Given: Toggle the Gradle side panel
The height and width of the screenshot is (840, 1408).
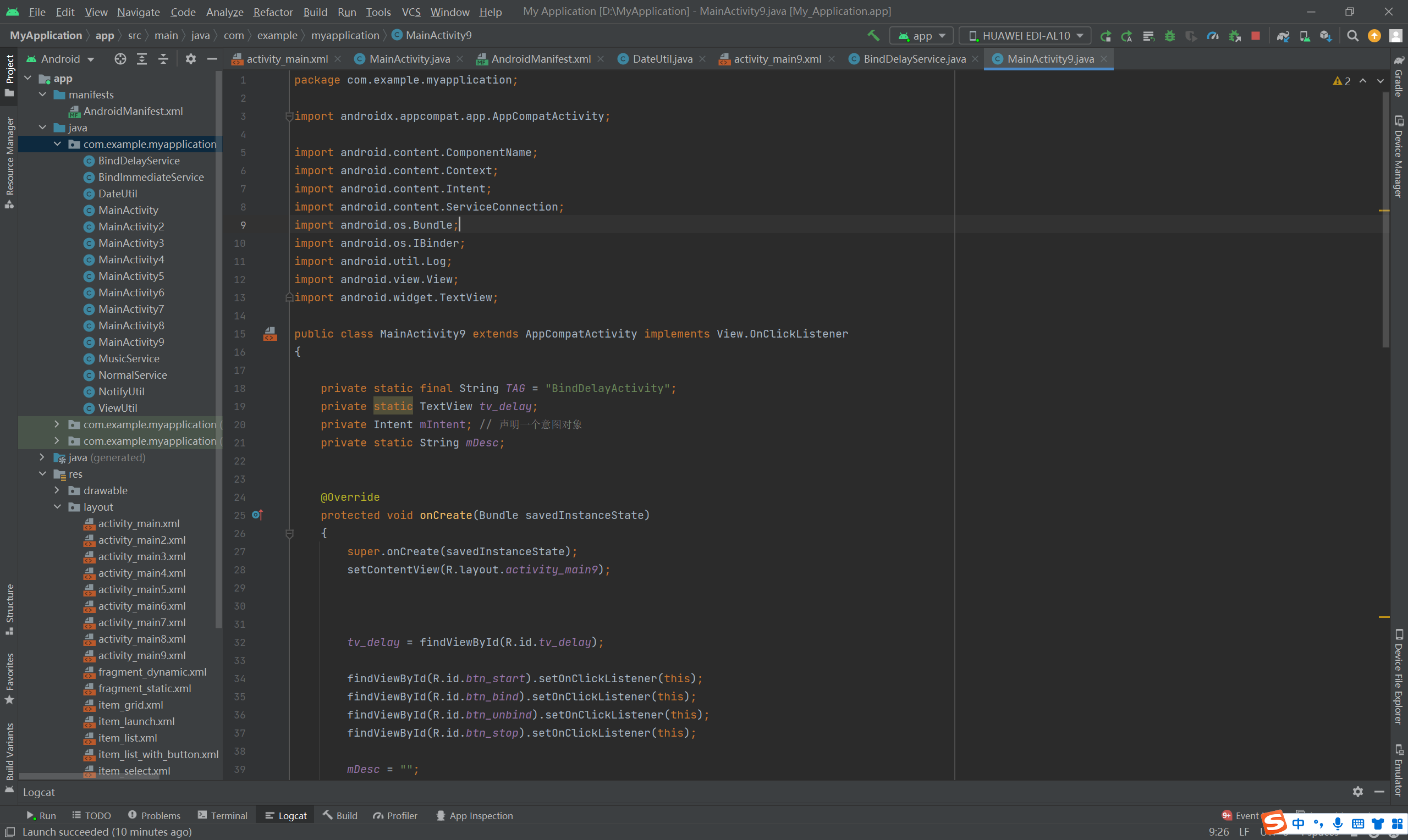Looking at the screenshot, I should pos(1399,78).
